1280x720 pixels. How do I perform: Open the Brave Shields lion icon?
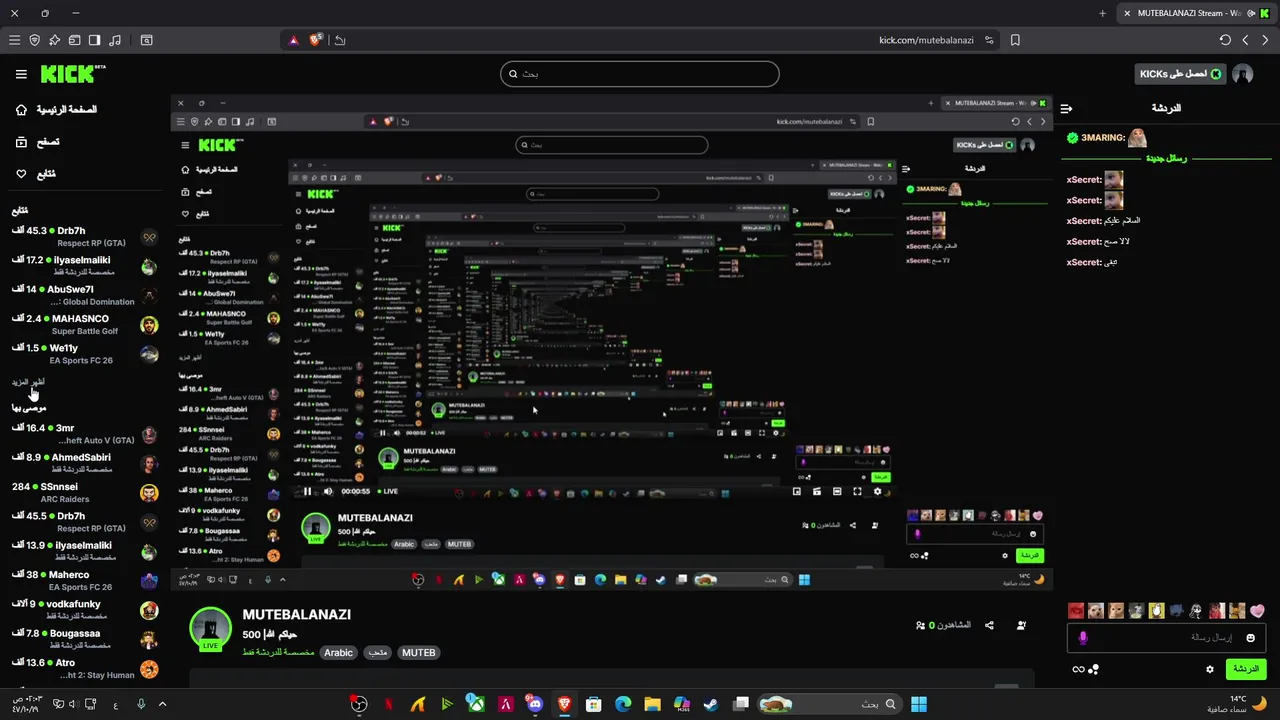pyautogui.click(x=316, y=40)
